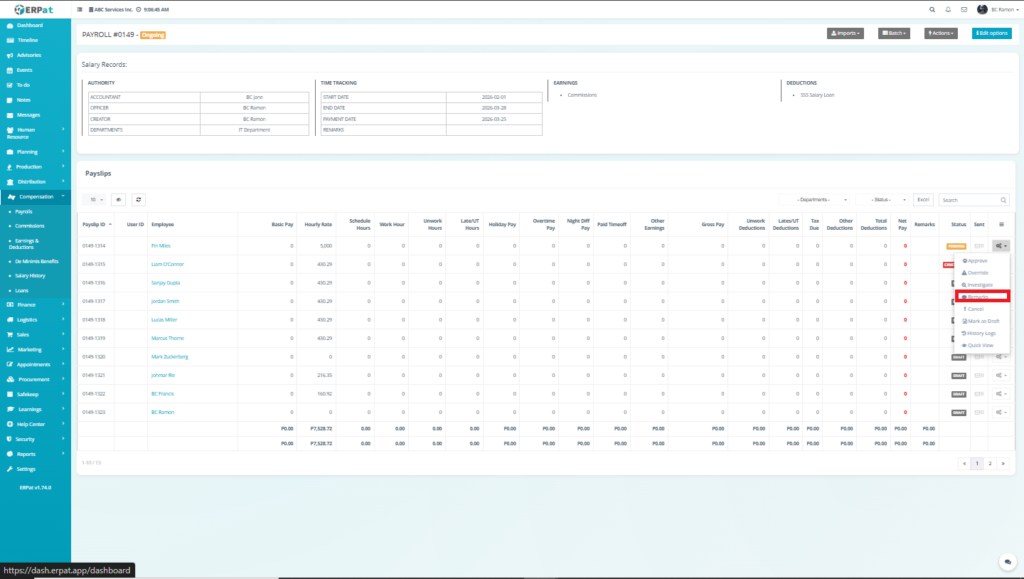Click the Edit options button
The width and height of the screenshot is (1024, 579).
tap(991, 33)
